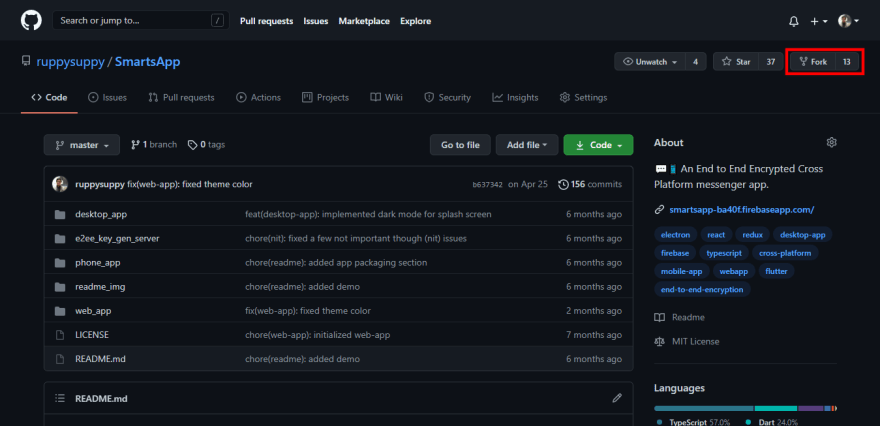Select the flutter topic tag
The image size is (880, 426).
click(776, 272)
